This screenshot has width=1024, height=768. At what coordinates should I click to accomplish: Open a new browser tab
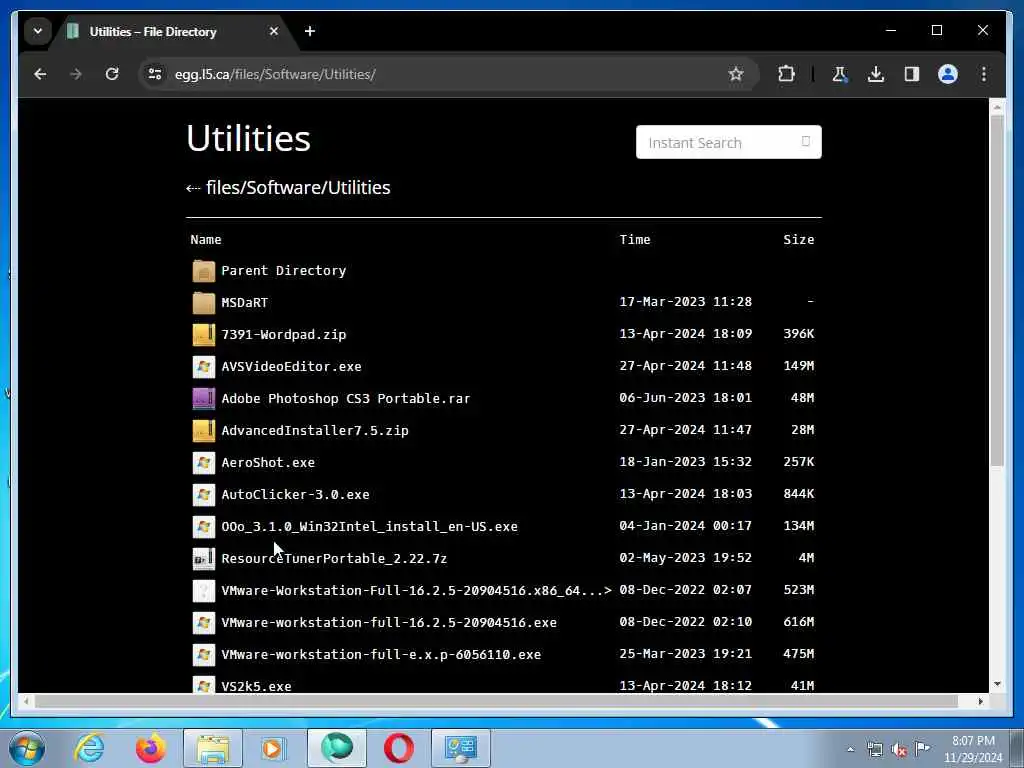pos(310,31)
